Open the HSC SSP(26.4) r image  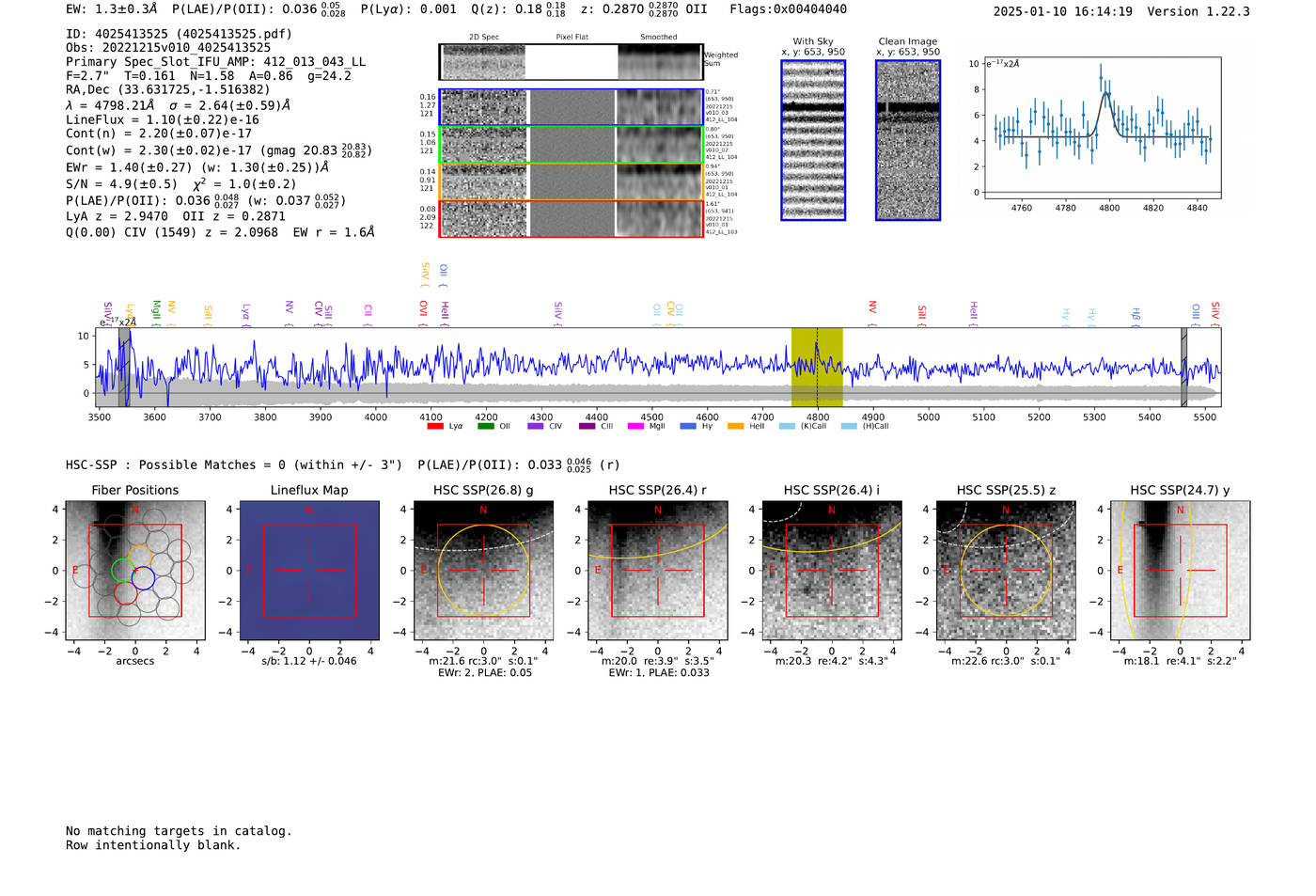(x=657, y=571)
